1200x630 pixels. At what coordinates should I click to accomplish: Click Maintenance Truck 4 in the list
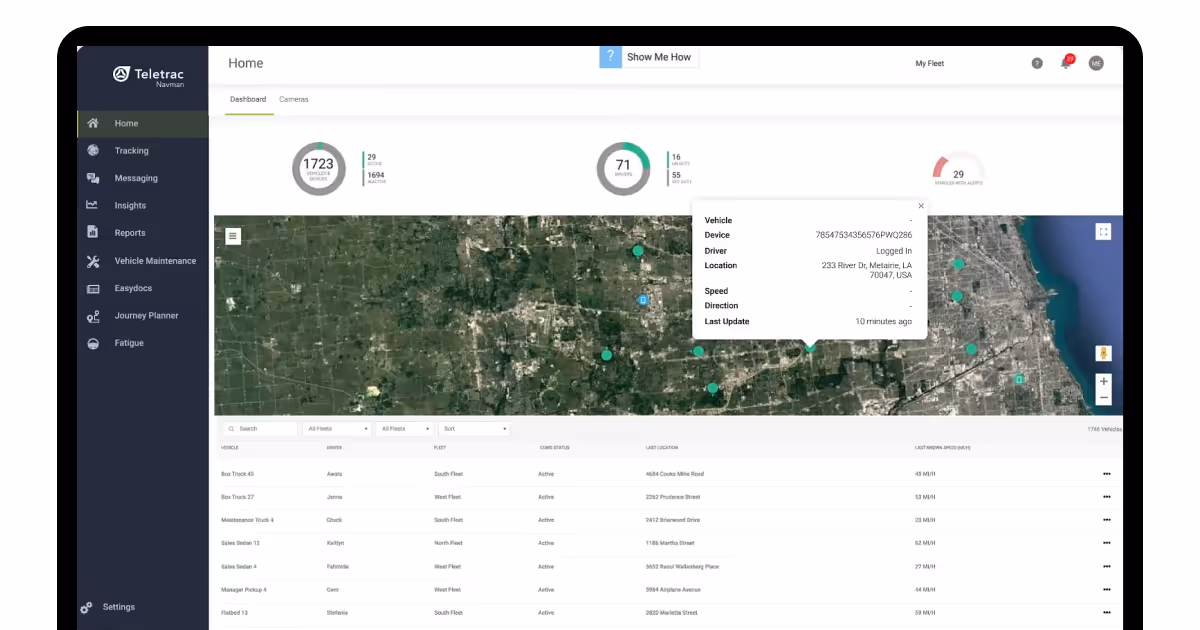(247, 520)
